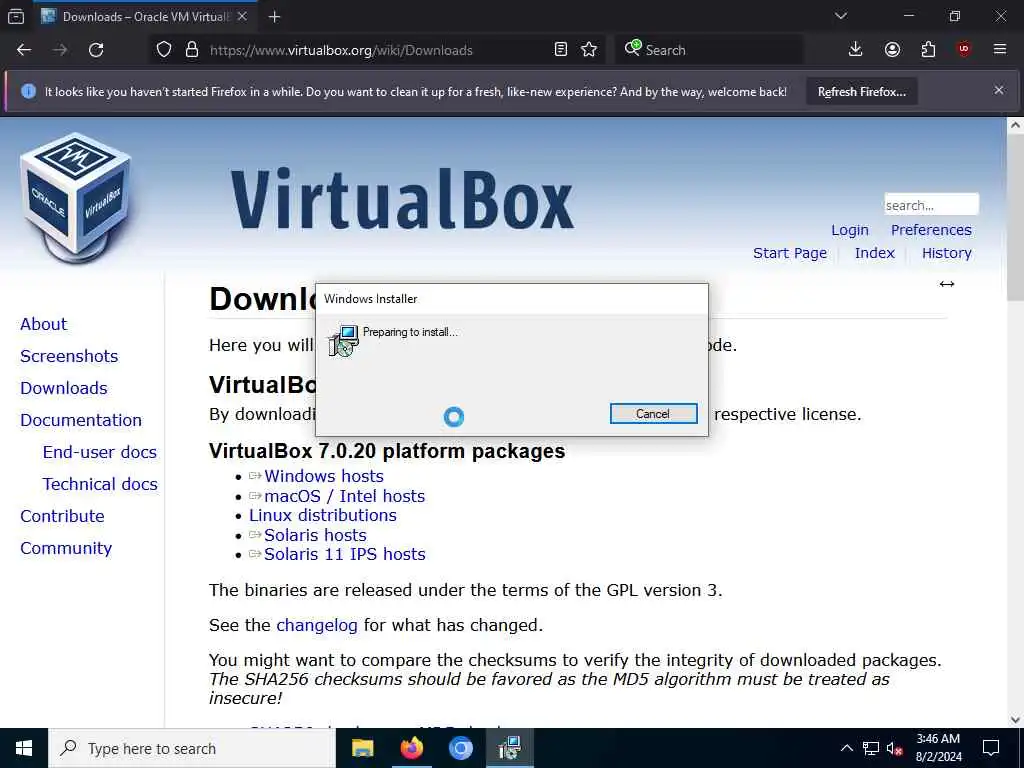Click the scrollbar up arrow

point(1015,125)
